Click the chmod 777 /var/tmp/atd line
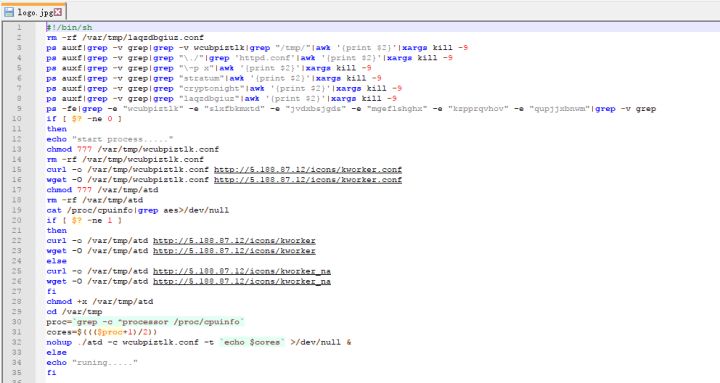Viewport: 720px width, 383px height. [102, 190]
